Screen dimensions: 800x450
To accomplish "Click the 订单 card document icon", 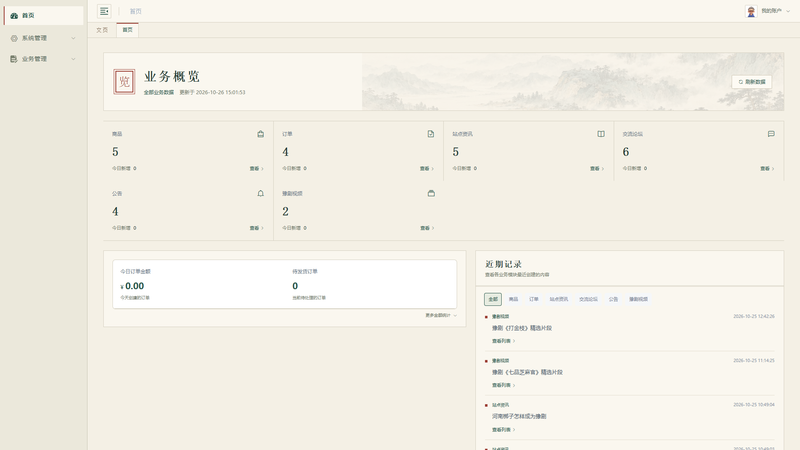I will click(431, 134).
